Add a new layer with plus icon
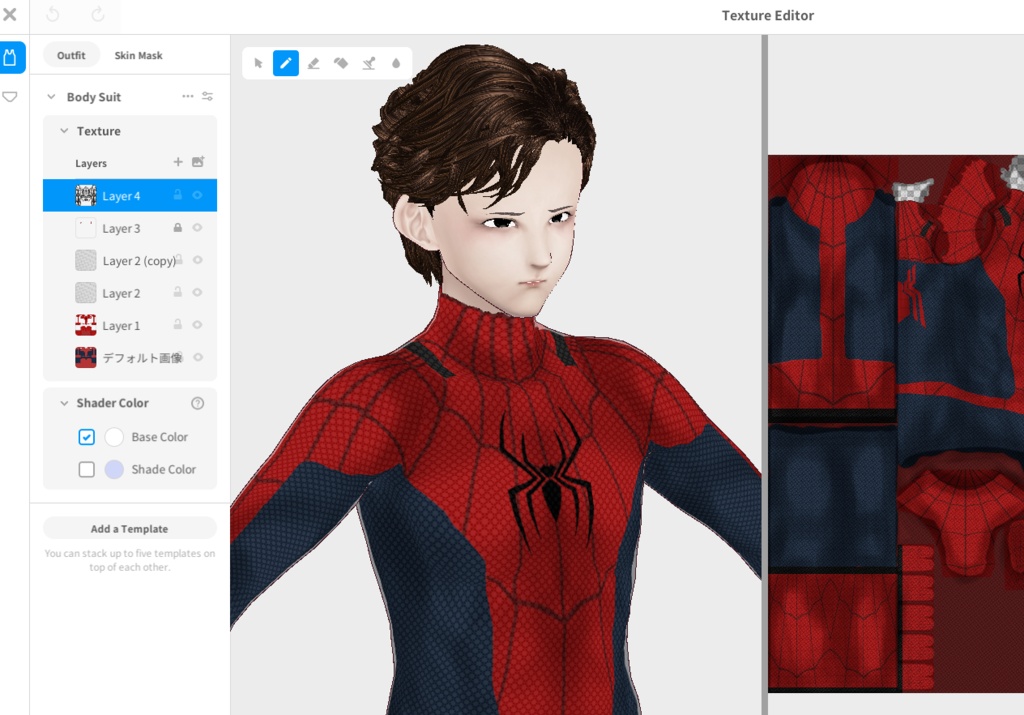 point(178,162)
